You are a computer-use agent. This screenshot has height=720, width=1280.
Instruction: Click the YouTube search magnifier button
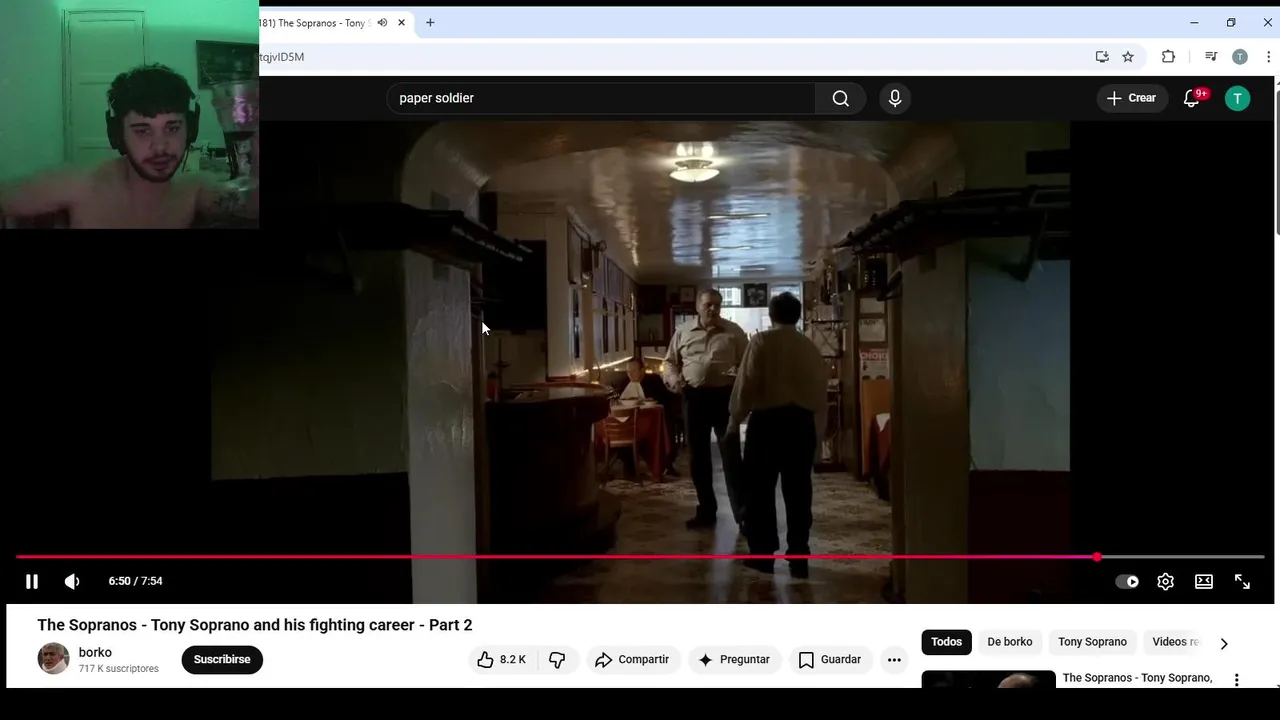[841, 98]
